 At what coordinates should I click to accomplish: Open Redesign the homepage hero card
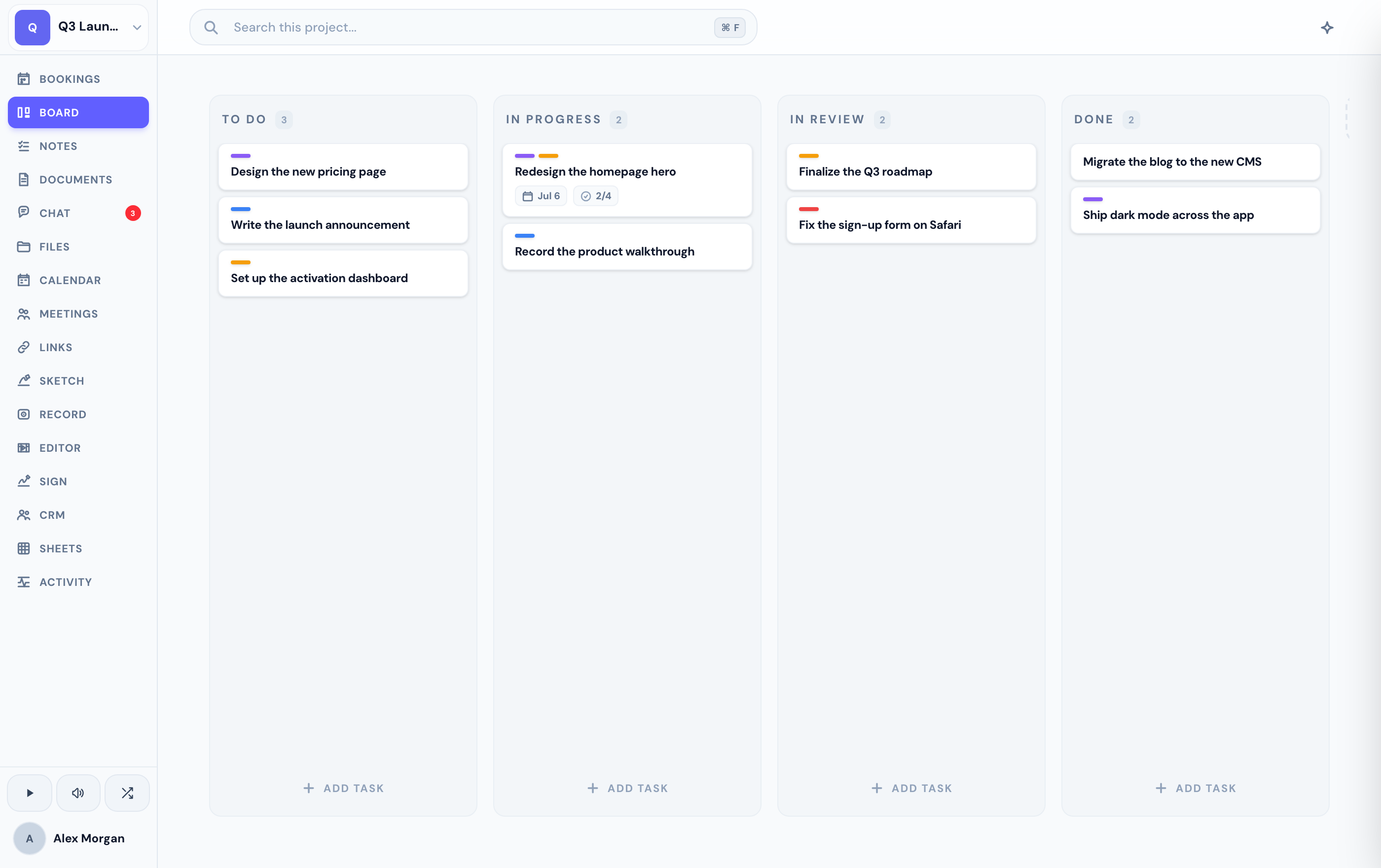tap(627, 180)
